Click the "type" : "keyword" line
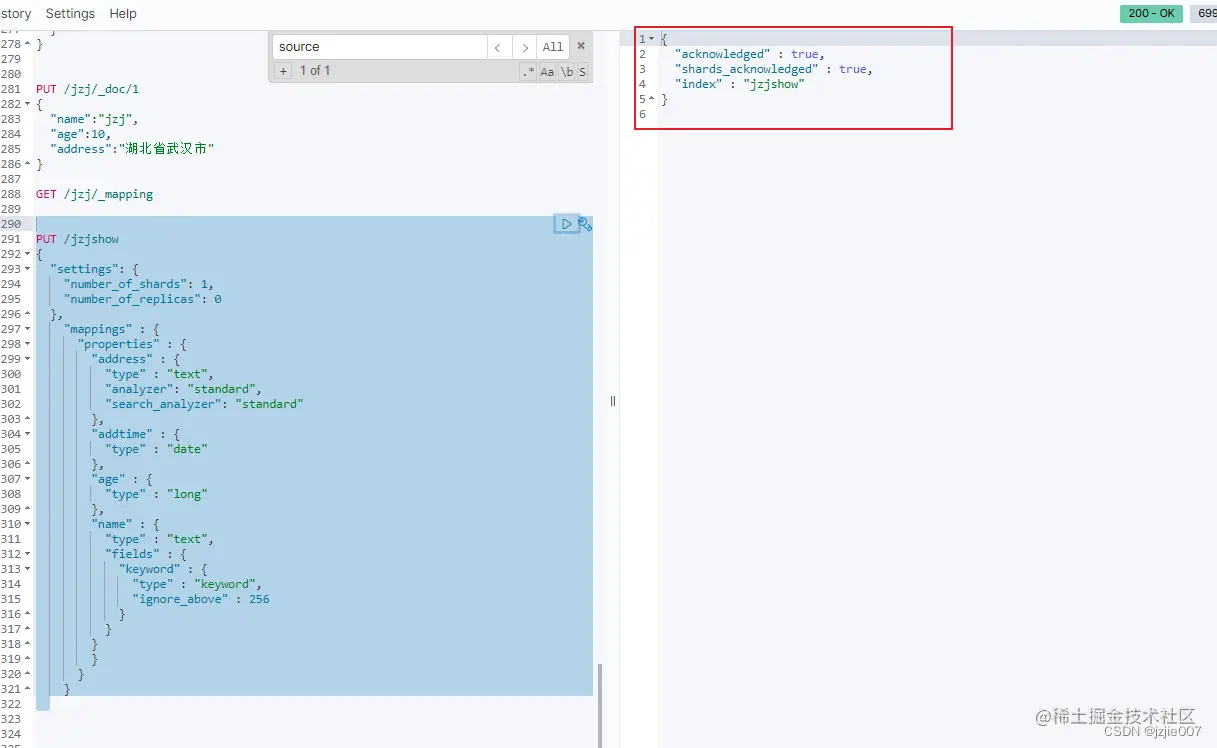Image resolution: width=1217 pixels, height=748 pixels. (x=197, y=584)
